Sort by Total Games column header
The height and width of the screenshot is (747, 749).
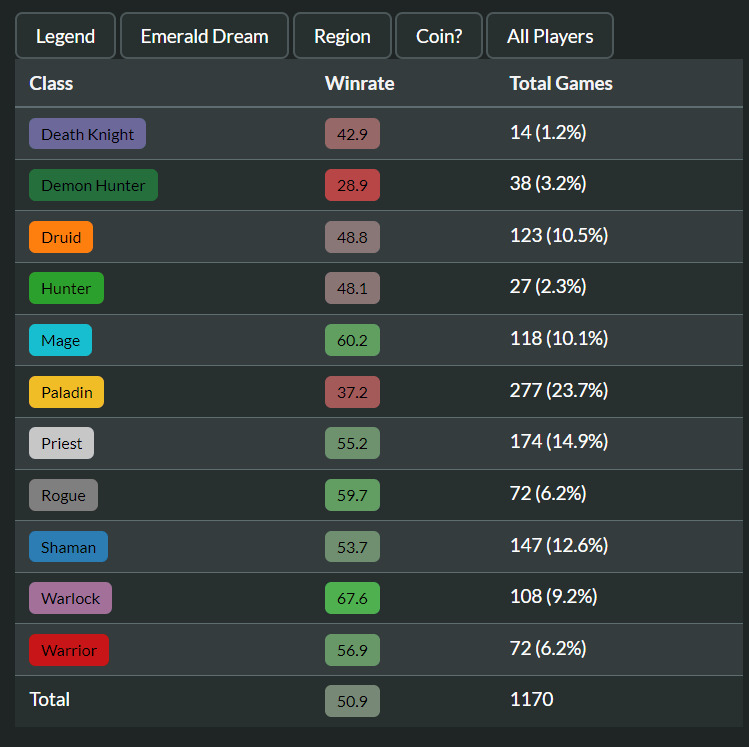tap(561, 83)
